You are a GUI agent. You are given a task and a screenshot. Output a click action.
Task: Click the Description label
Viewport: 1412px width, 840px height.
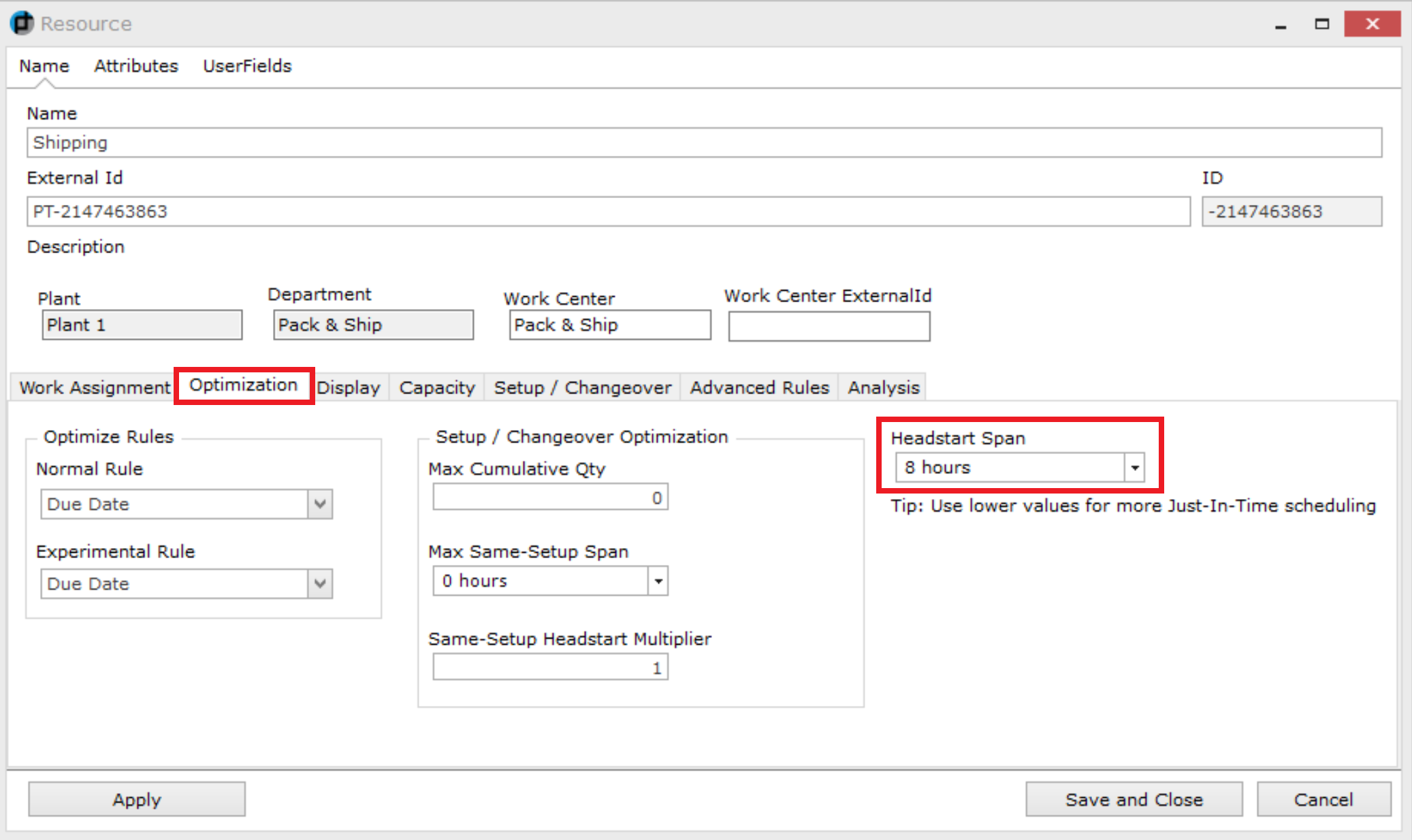(76, 247)
